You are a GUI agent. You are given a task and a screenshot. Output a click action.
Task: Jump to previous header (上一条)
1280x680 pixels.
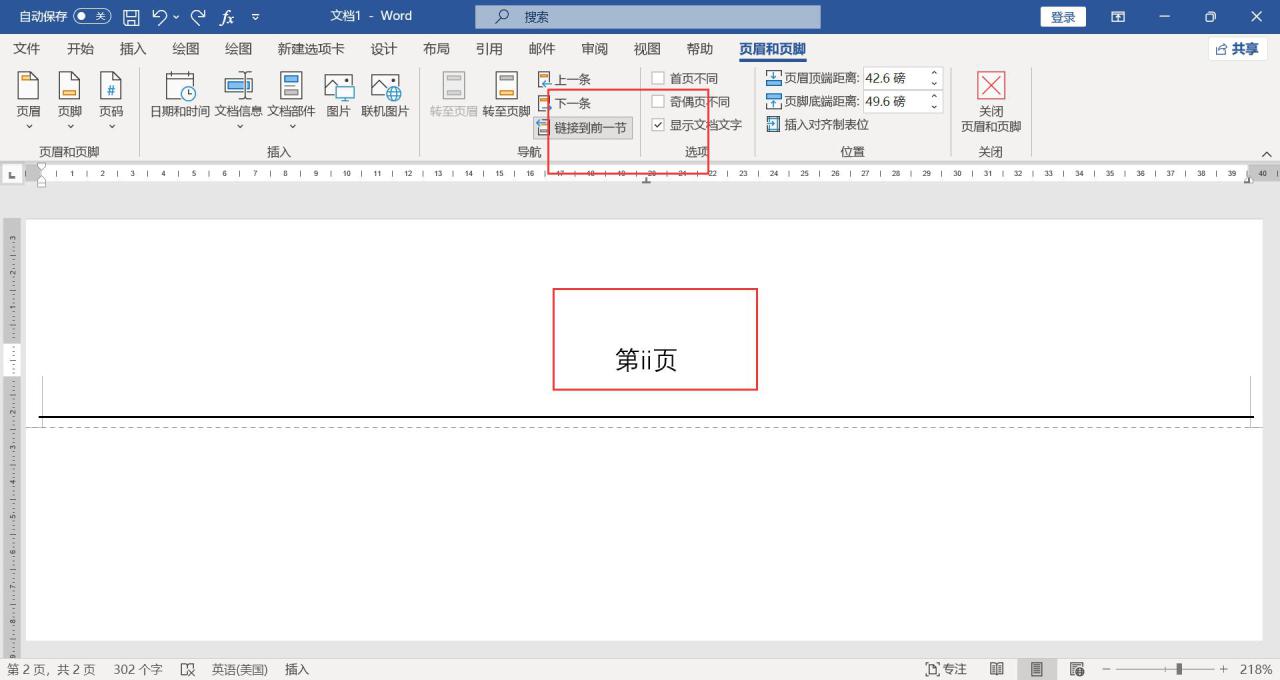(565, 79)
